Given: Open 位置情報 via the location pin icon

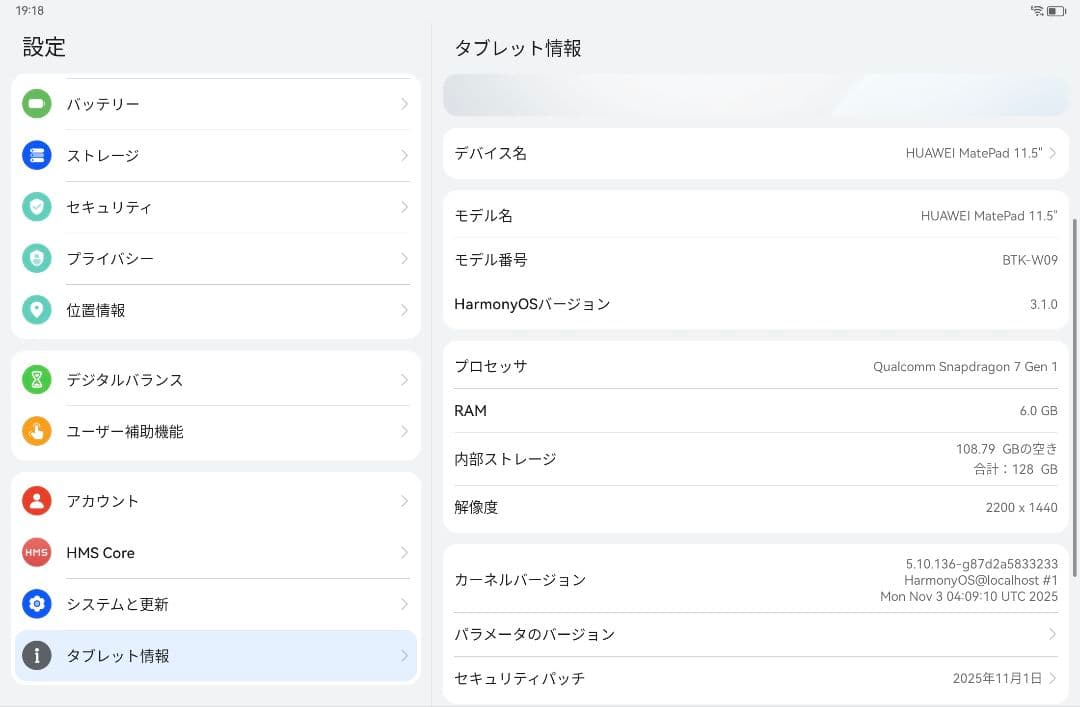Looking at the screenshot, I should (36, 310).
